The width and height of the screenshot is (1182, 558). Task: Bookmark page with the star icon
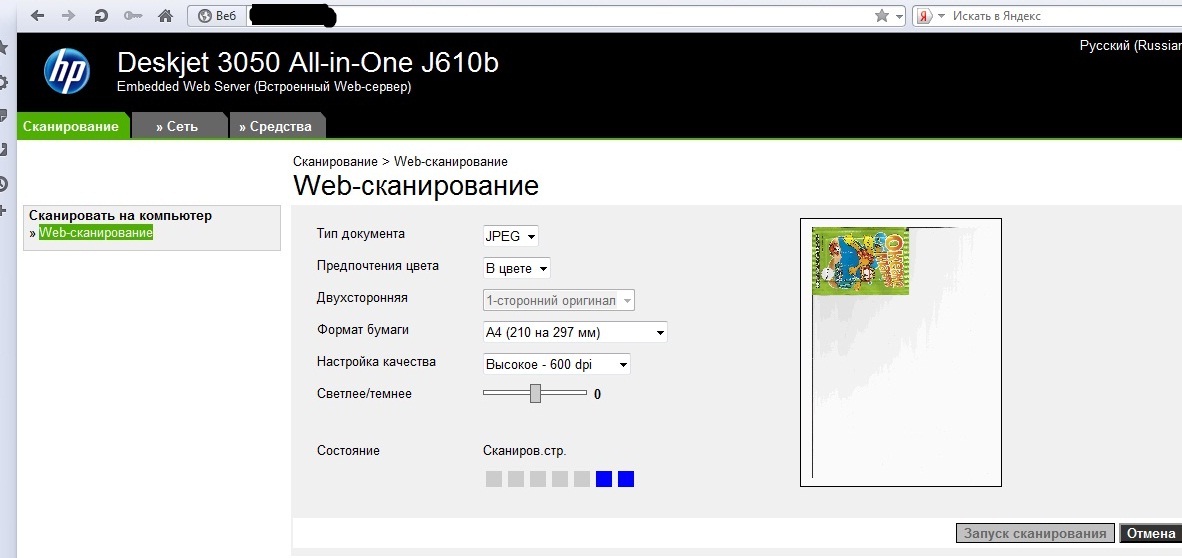(x=881, y=16)
